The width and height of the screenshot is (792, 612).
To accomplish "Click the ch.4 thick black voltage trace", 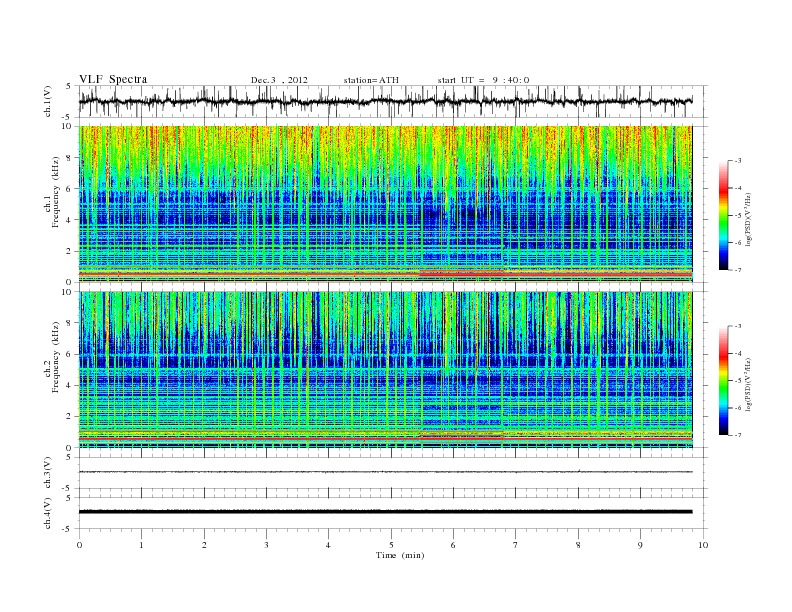I will tap(385, 512).
